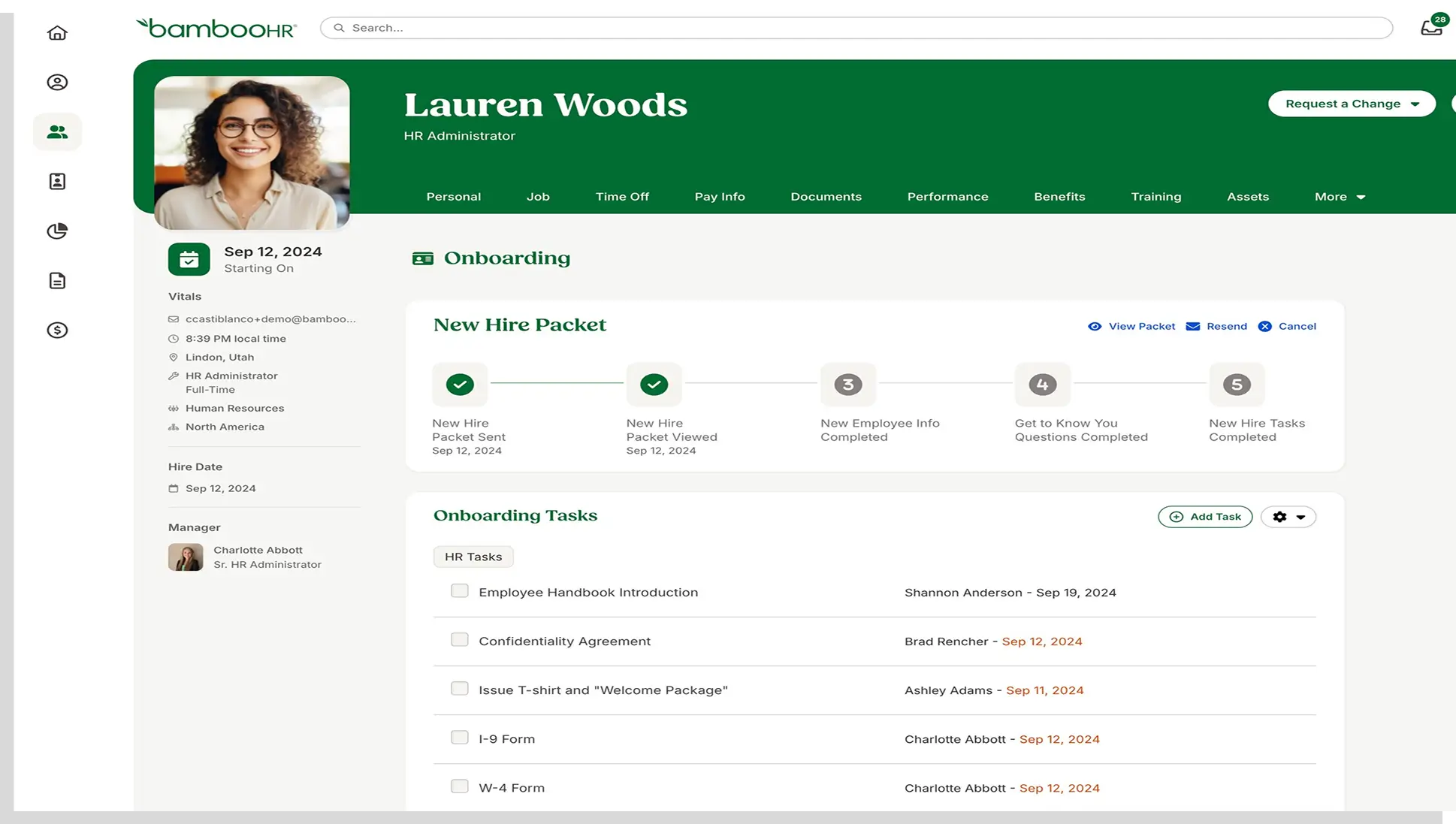Check the W-4 Form task
This screenshot has height=824, width=1456.
click(459, 786)
